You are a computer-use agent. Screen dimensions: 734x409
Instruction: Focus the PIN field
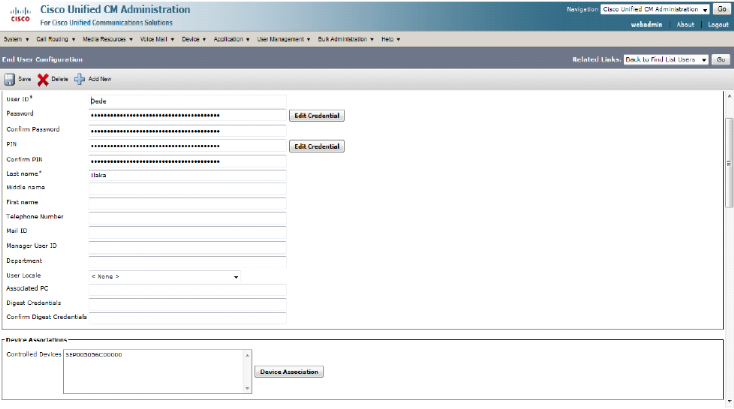[187, 146]
